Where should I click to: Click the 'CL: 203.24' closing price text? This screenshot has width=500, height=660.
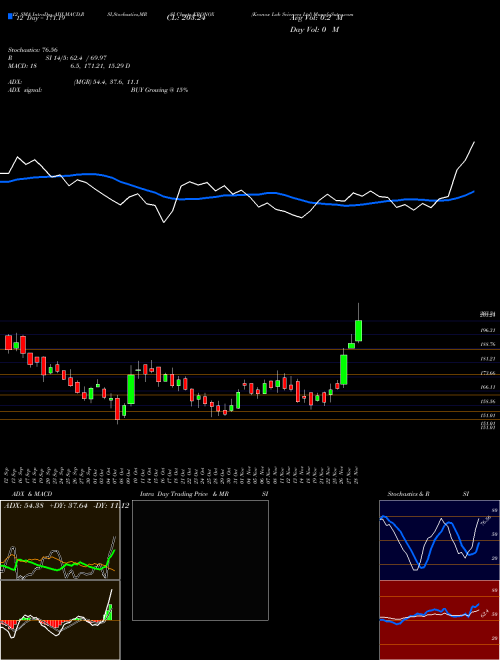[x=186, y=19]
